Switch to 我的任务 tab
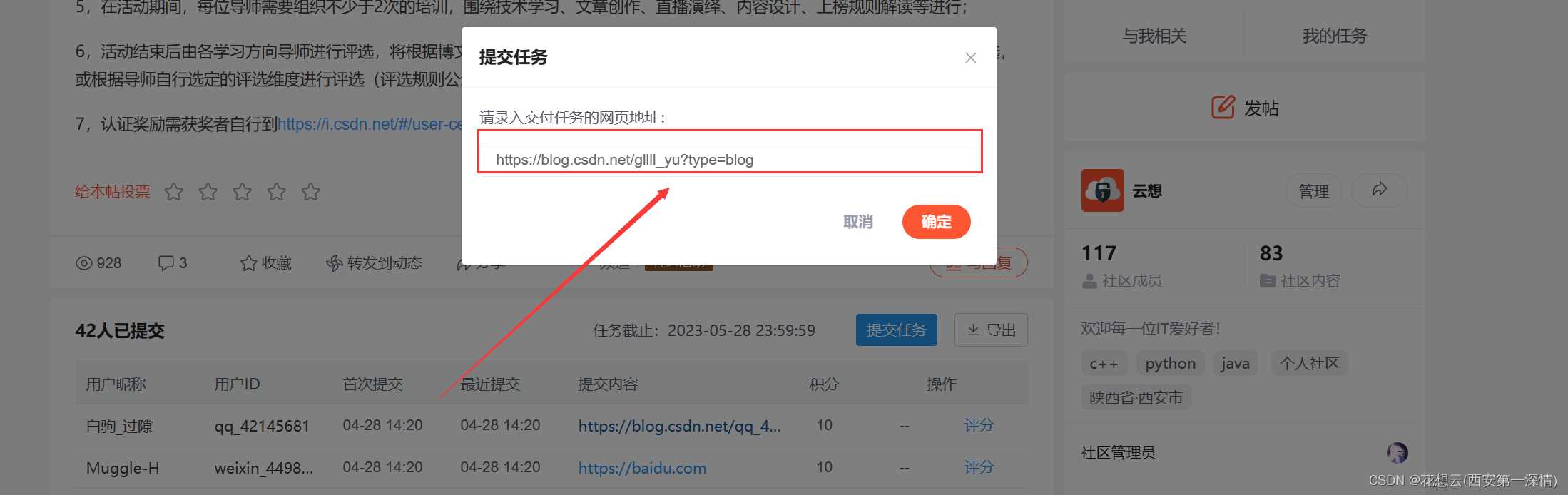Screen dimensions: 1568x495 coord(1335,36)
